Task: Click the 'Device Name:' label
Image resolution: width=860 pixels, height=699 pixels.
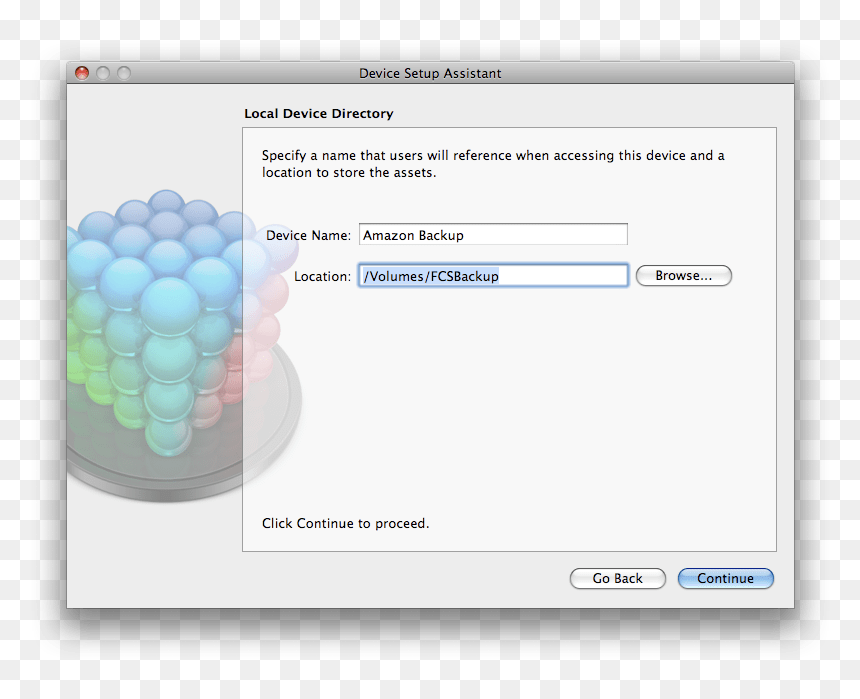Action: pyautogui.click(x=308, y=235)
